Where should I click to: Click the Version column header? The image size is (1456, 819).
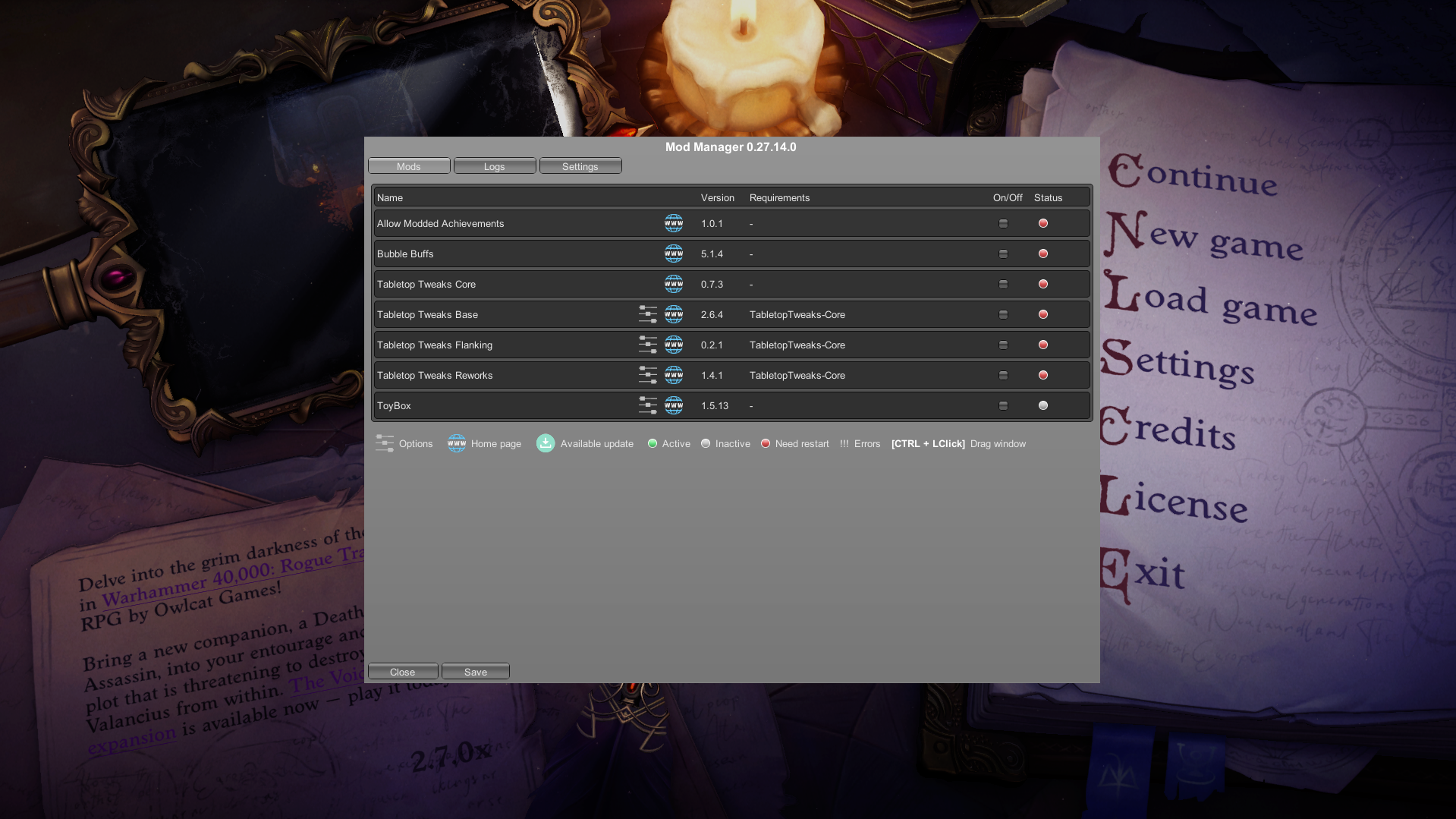point(718,197)
